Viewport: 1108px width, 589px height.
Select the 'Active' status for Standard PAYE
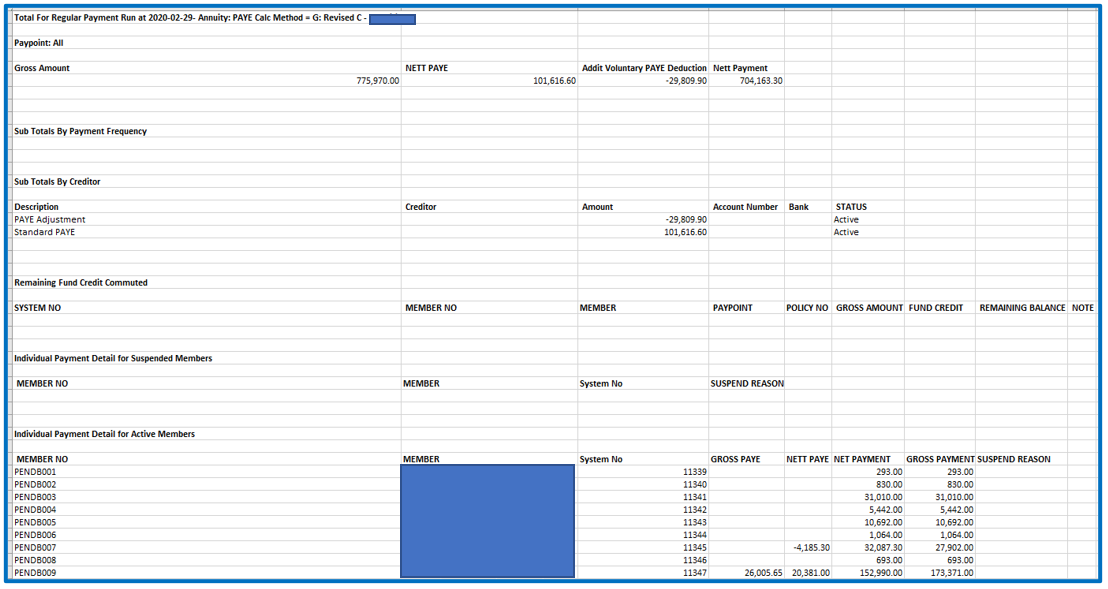(x=846, y=232)
